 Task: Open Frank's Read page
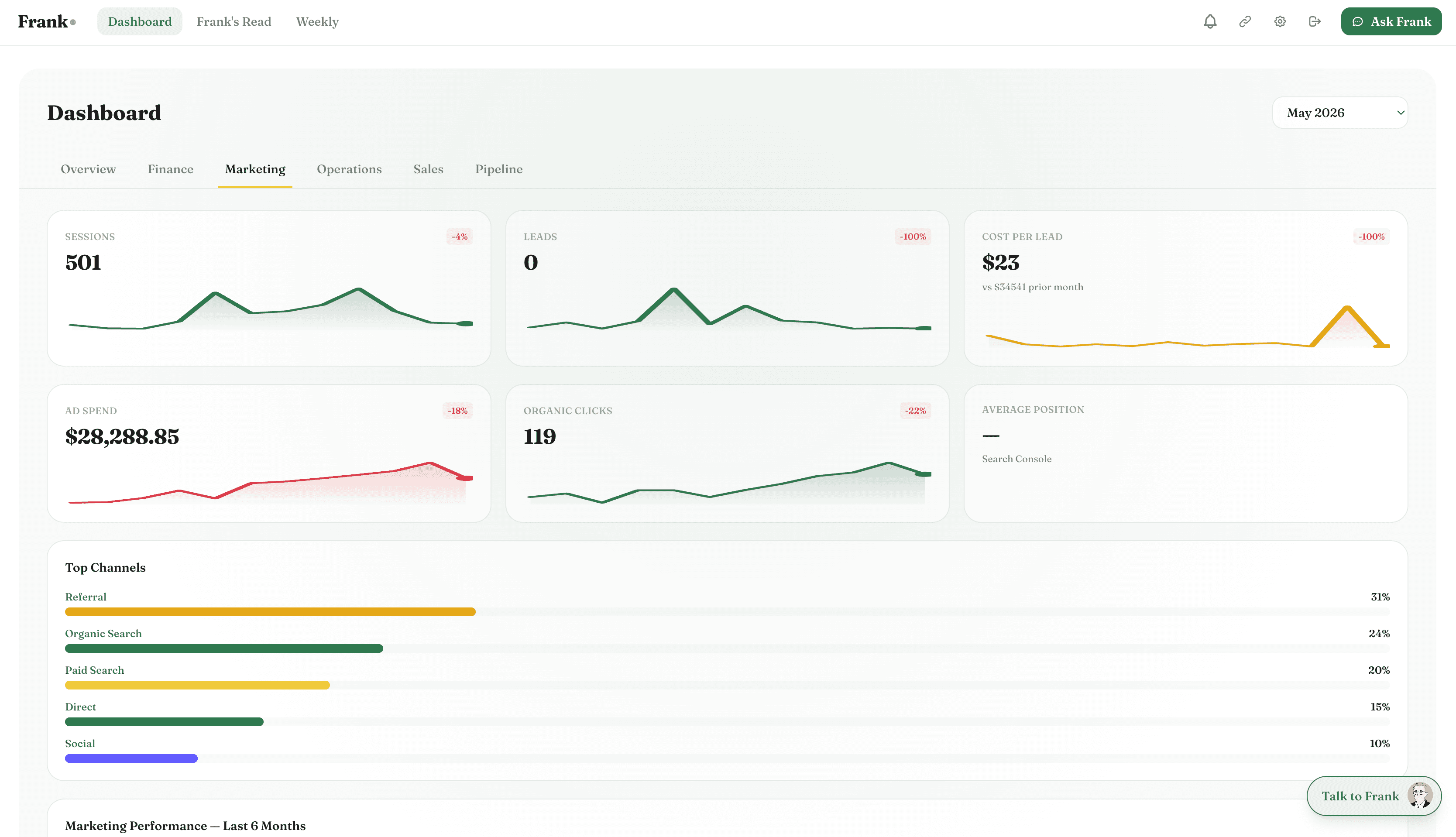(x=234, y=21)
